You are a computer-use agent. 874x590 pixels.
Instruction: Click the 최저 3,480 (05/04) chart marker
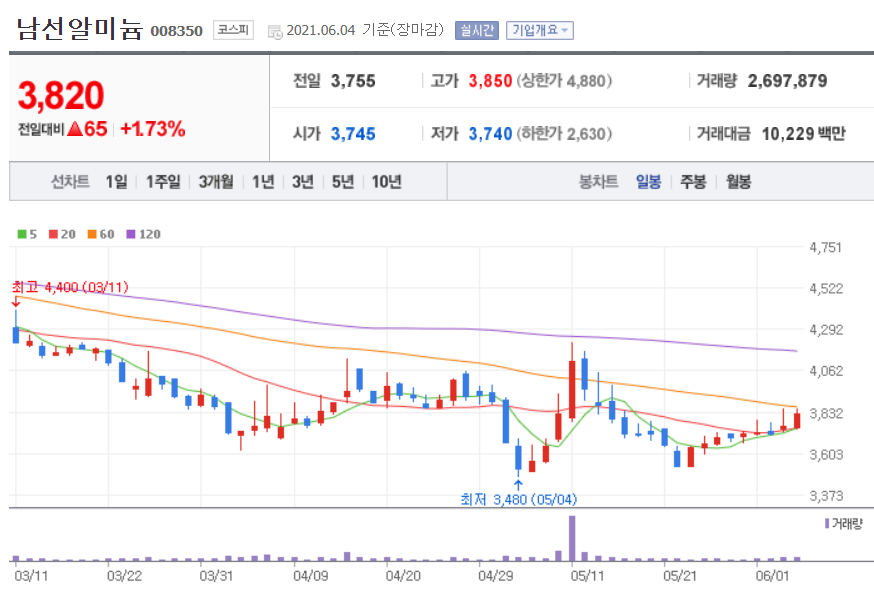(x=518, y=499)
